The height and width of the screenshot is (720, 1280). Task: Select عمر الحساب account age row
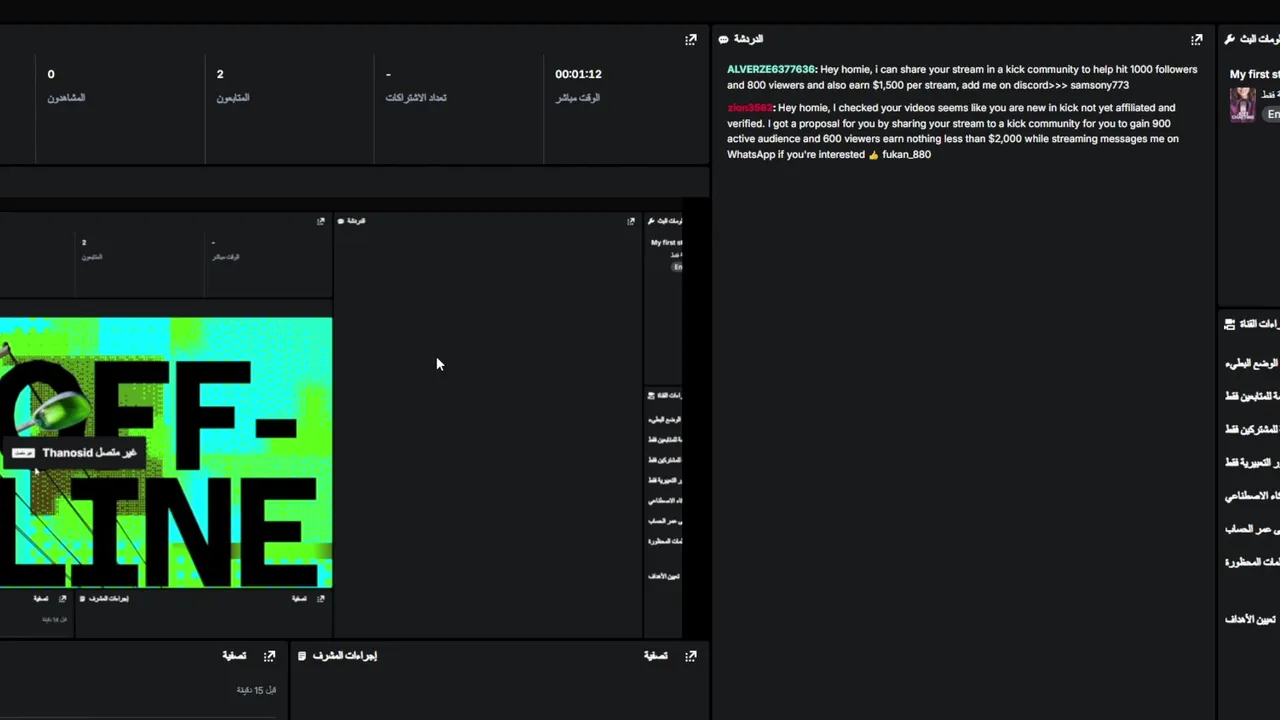[x=1251, y=529]
